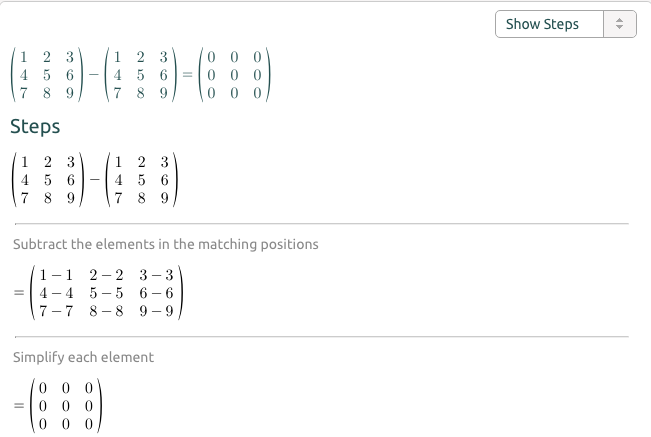The width and height of the screenshot is (651, 437).
Task: Click the minus sign between the green matrices
Action: pyautogui.click(x=94, y=75)
